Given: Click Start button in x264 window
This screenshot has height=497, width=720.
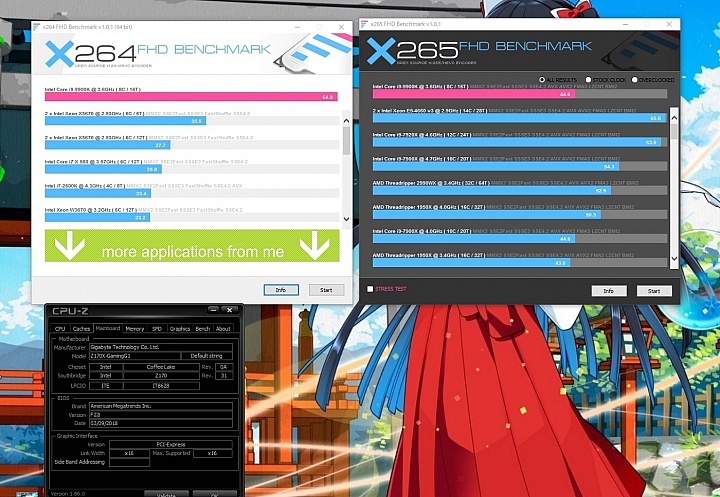Looking at the screenshot, I should coord(326,290).
